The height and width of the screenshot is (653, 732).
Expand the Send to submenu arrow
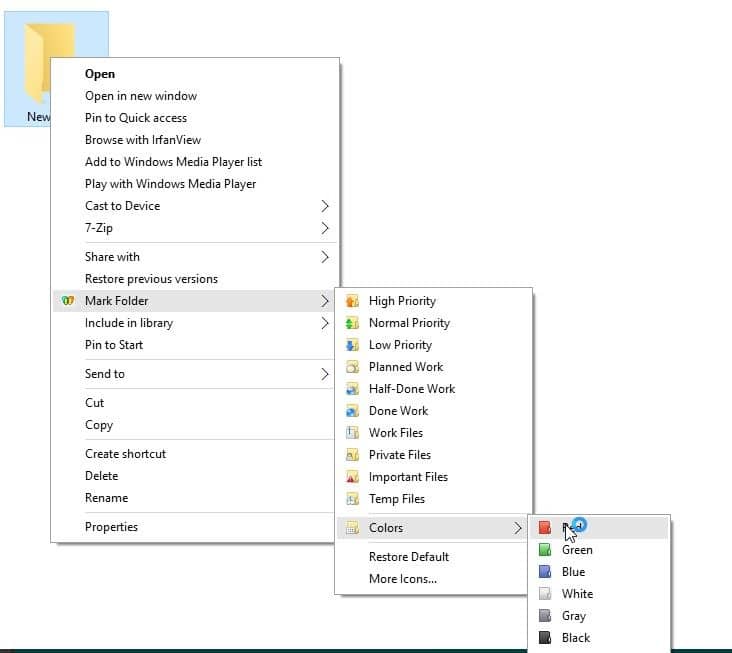[325, 374]
